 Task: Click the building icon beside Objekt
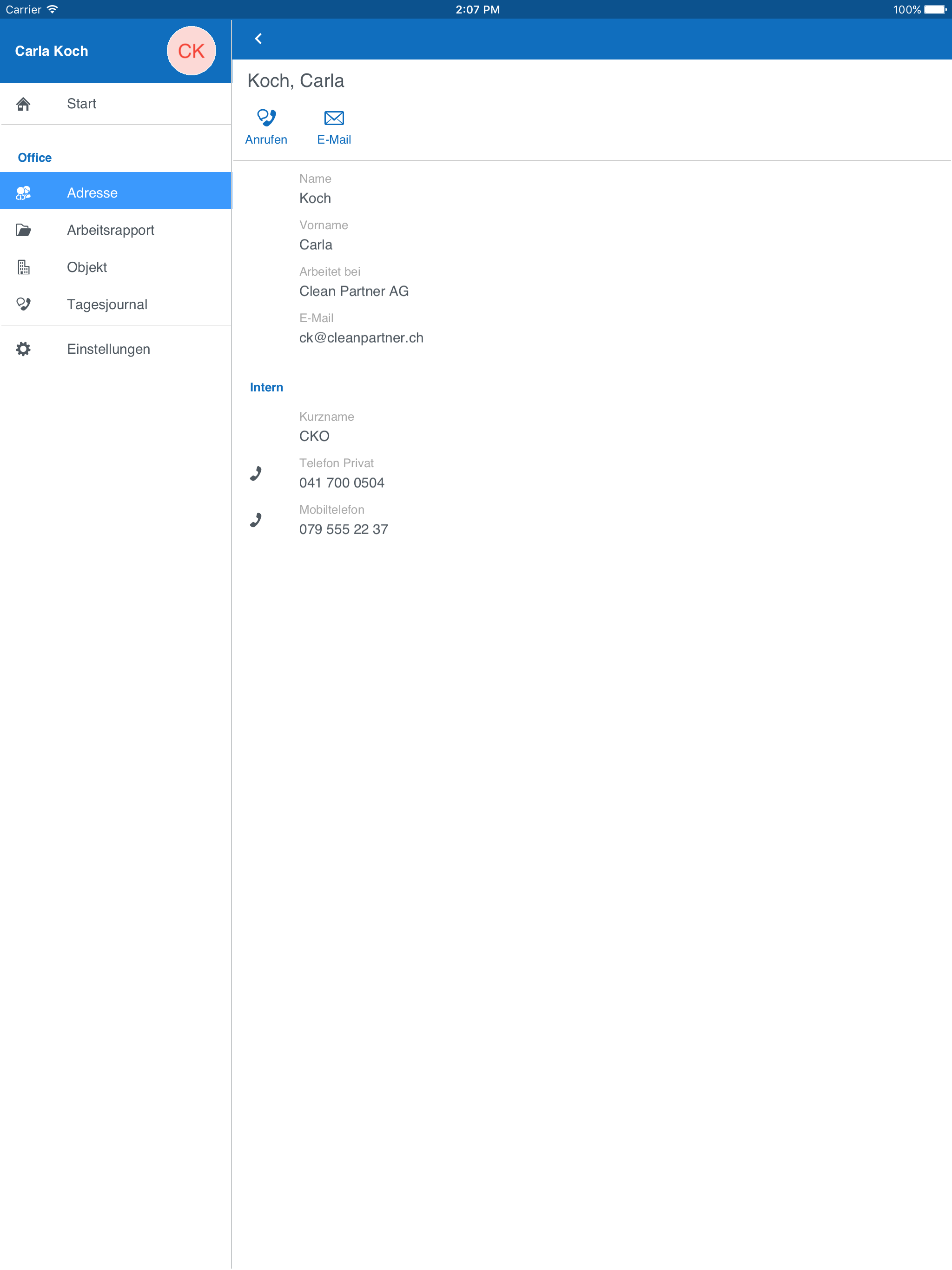pyautogui.click(x=23, y=268)
